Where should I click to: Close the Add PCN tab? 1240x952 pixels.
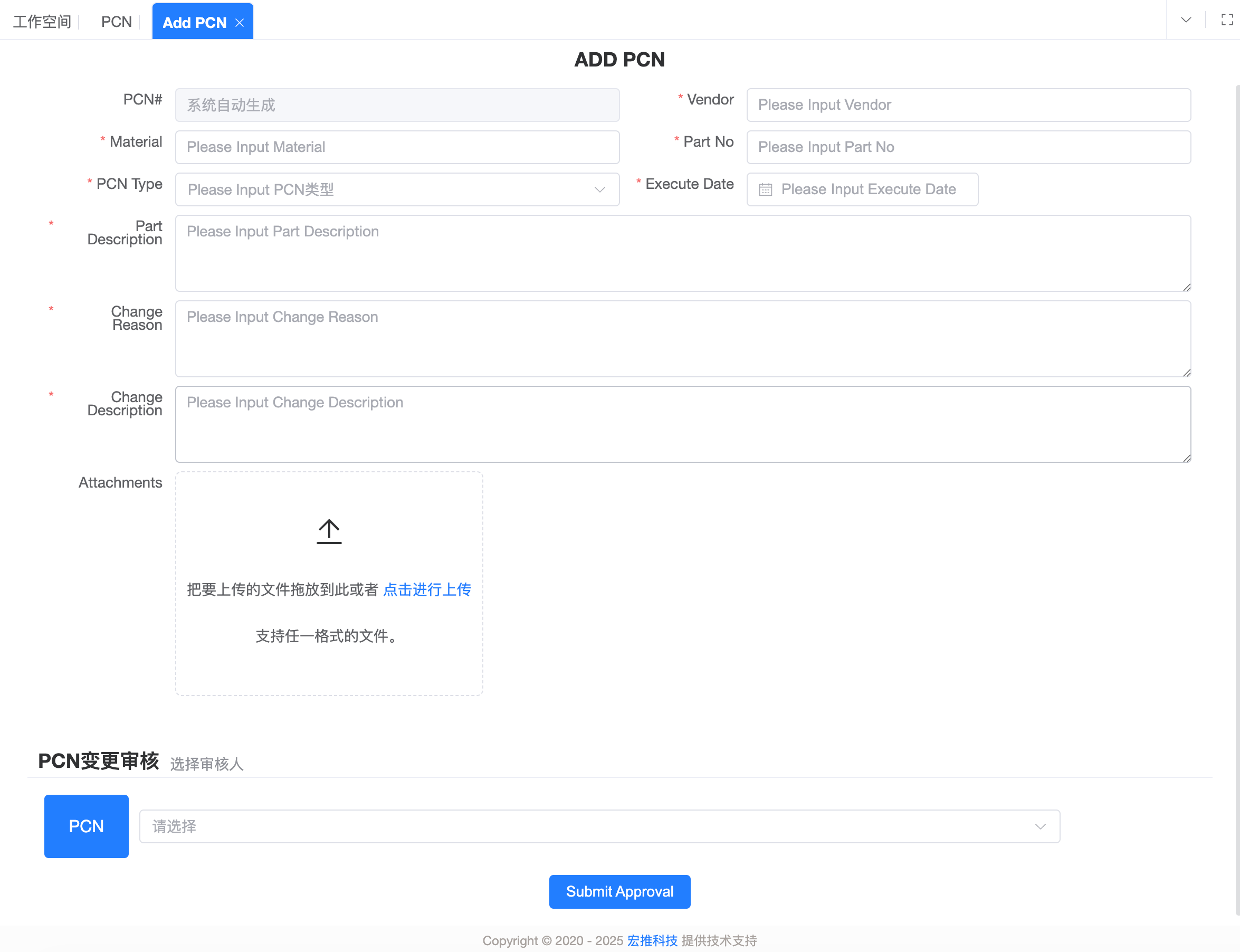[240, 23]
